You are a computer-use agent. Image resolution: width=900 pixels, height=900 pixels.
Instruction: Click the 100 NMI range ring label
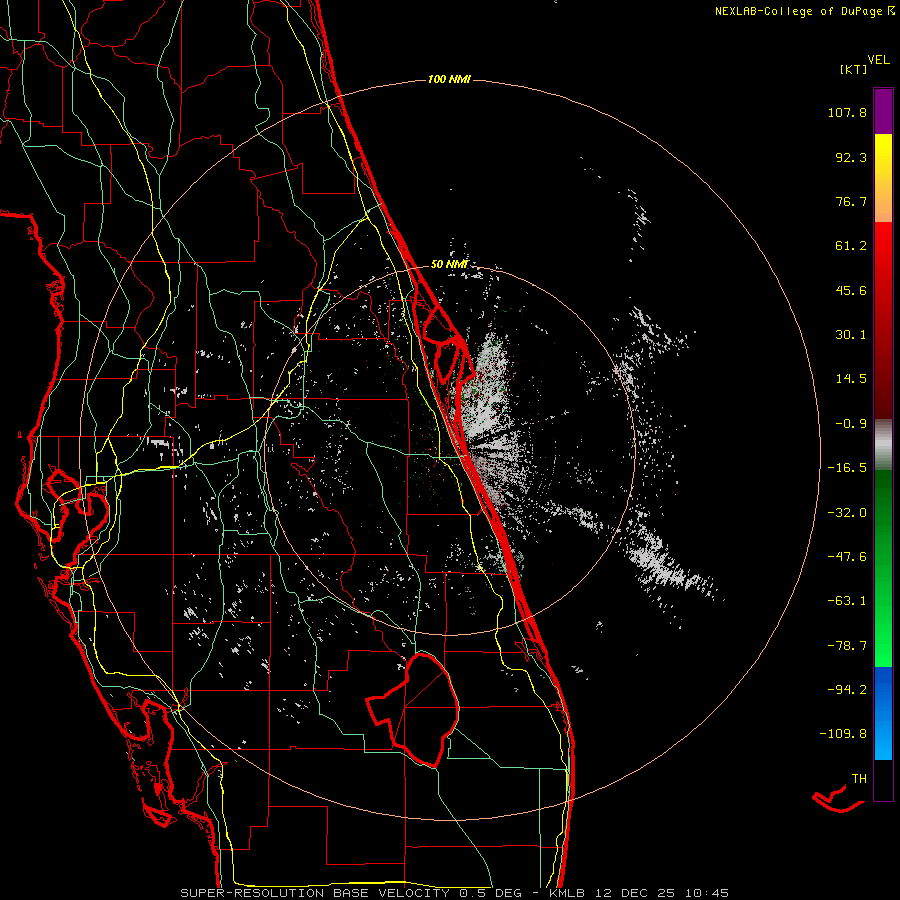click(449, 79)
